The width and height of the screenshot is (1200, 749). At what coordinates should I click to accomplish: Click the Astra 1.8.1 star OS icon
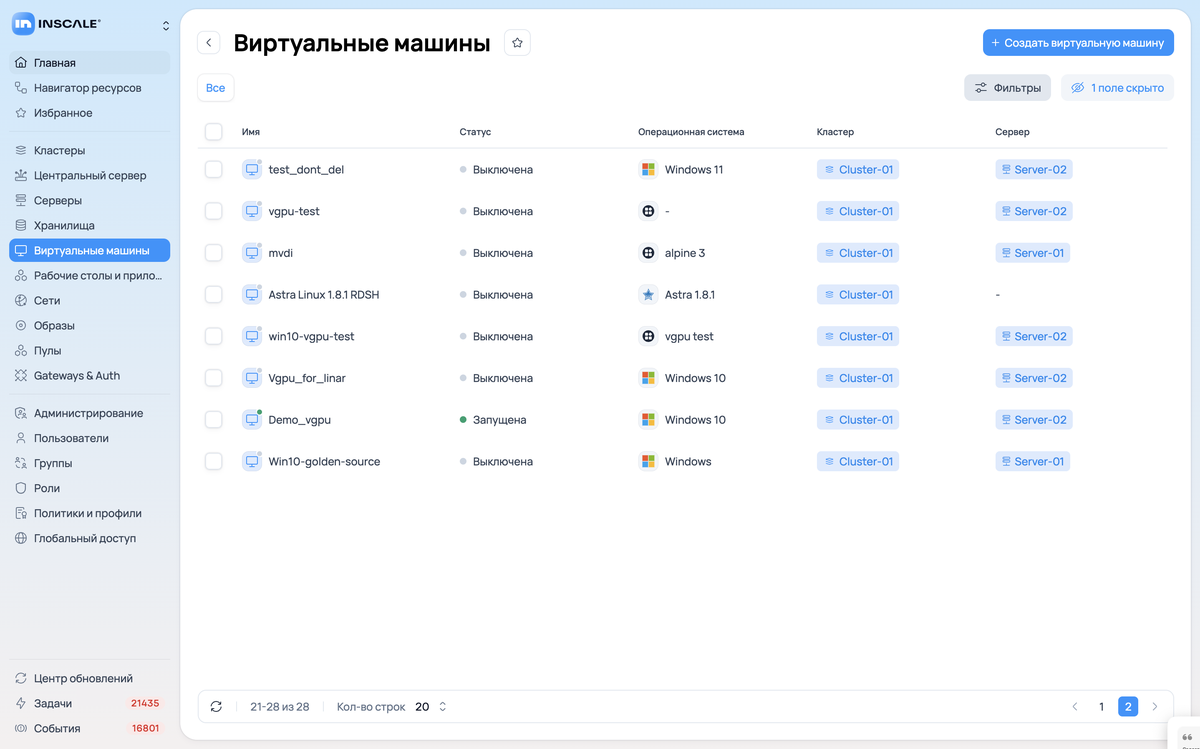[x=648, y=295]
